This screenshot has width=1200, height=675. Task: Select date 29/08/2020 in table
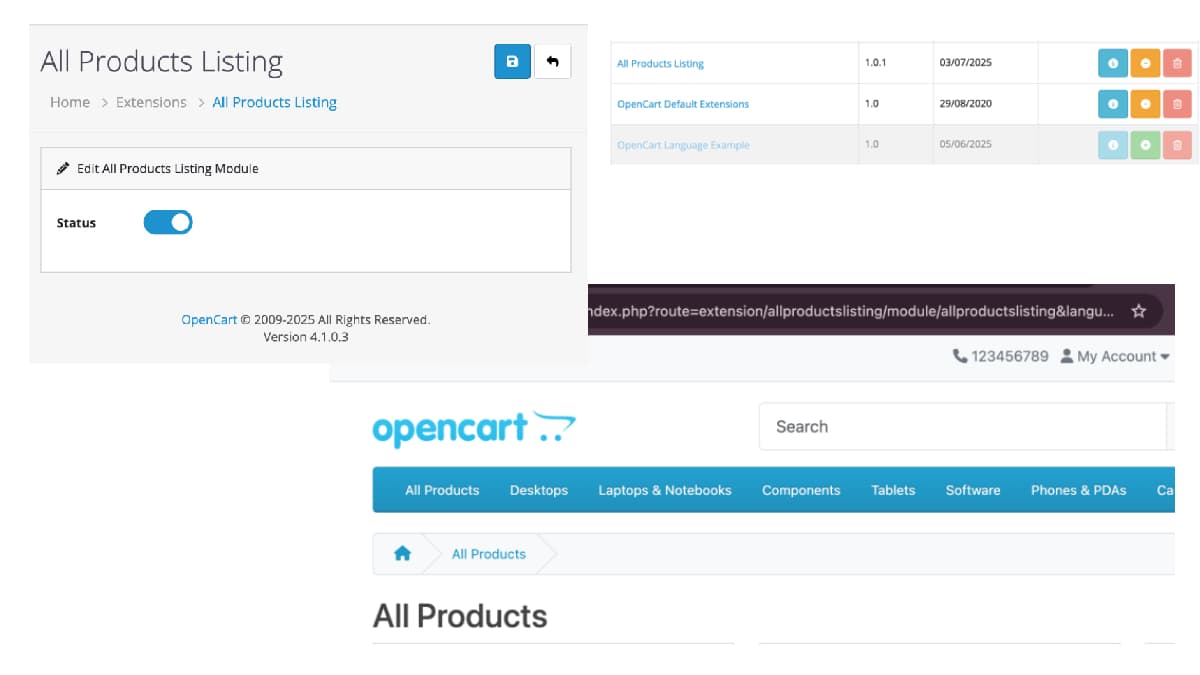(x=966, y=103)
